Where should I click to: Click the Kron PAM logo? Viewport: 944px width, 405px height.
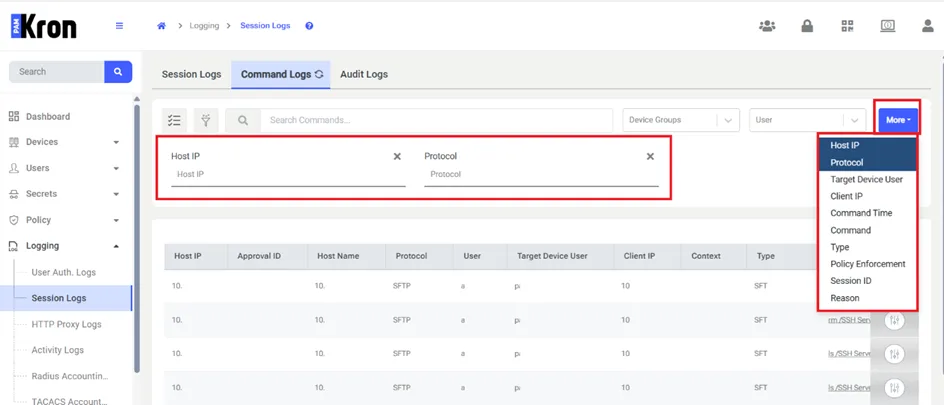(44, 27)
